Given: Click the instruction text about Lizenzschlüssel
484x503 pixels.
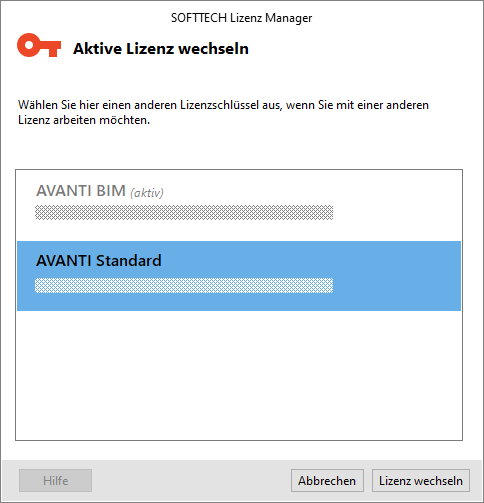Looking at the screenshot, I should pos(223,112).
